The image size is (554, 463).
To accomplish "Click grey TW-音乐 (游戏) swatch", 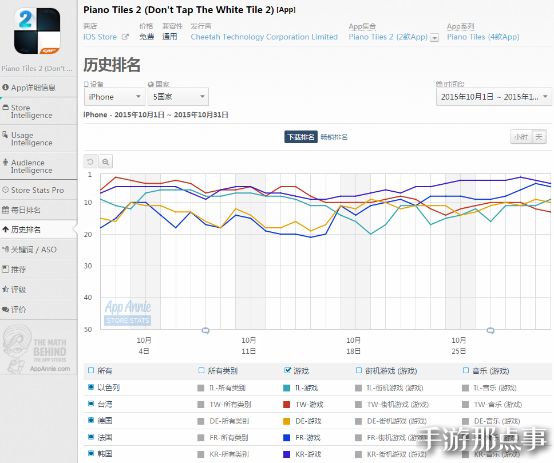I will click(466, 404).
